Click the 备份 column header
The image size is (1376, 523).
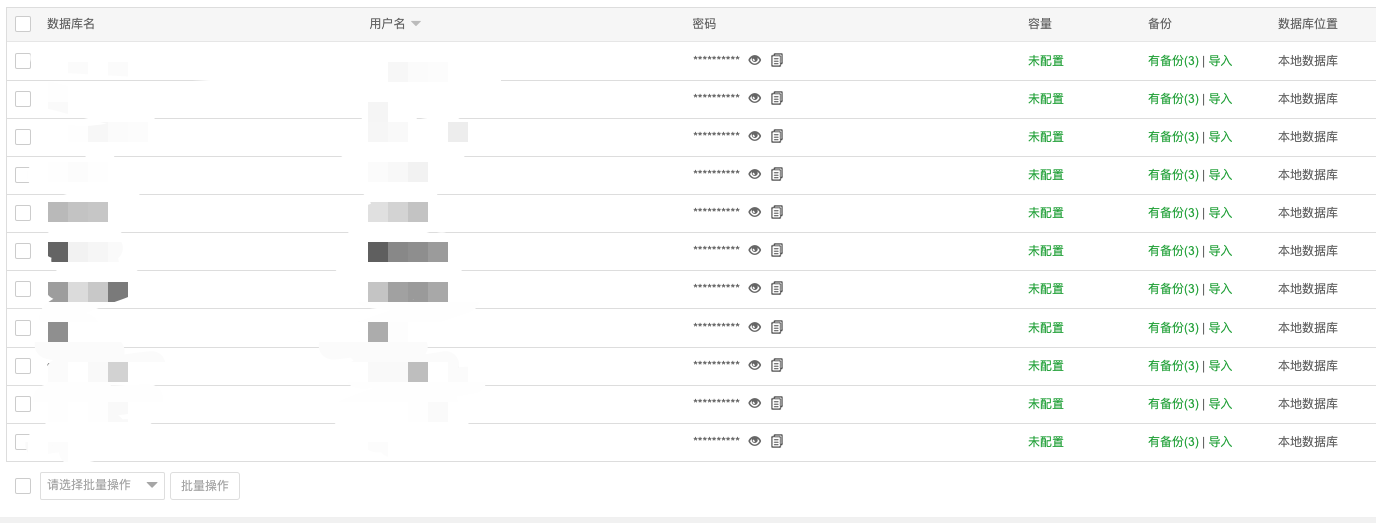[1160, 24]
